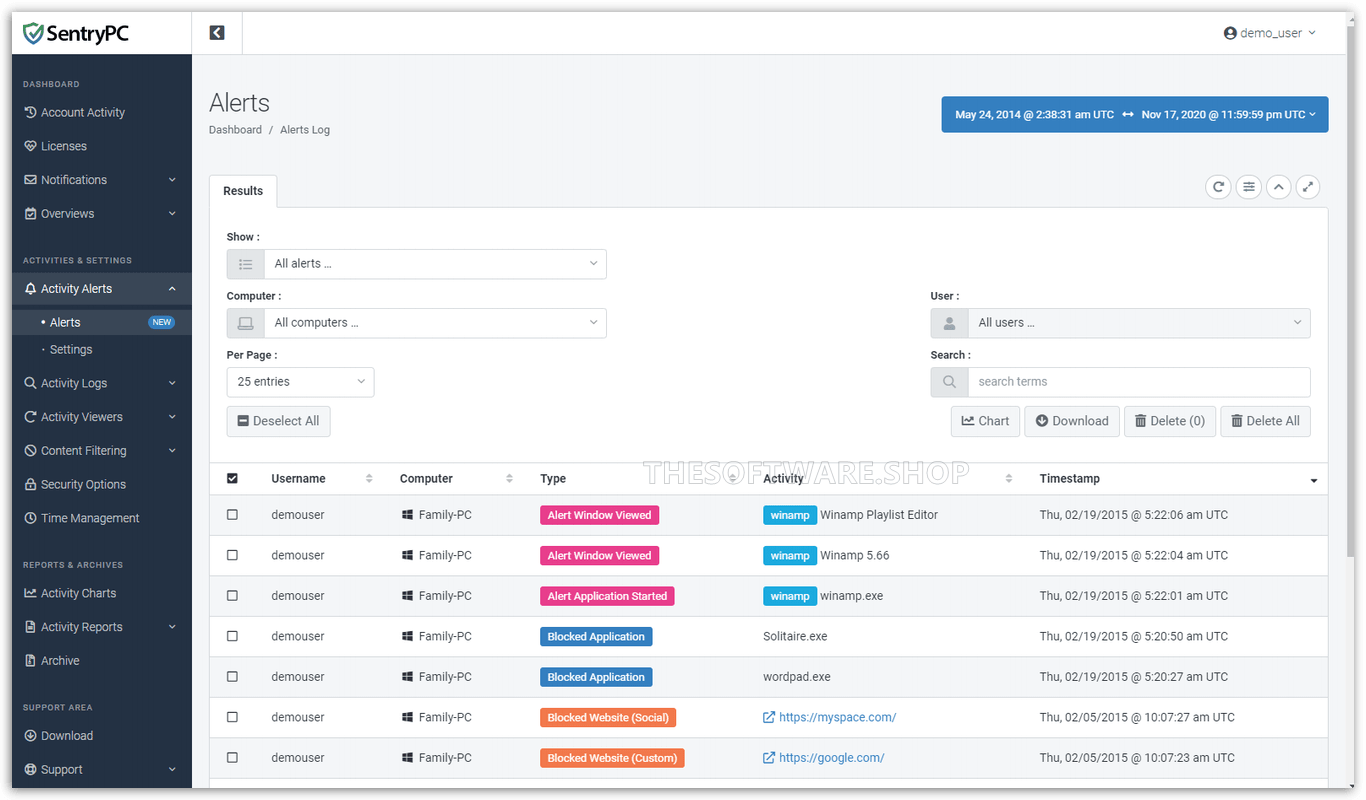1366x800 pixels.
Task: Open the filter settings sliders icon
Action: (1248, 187)
